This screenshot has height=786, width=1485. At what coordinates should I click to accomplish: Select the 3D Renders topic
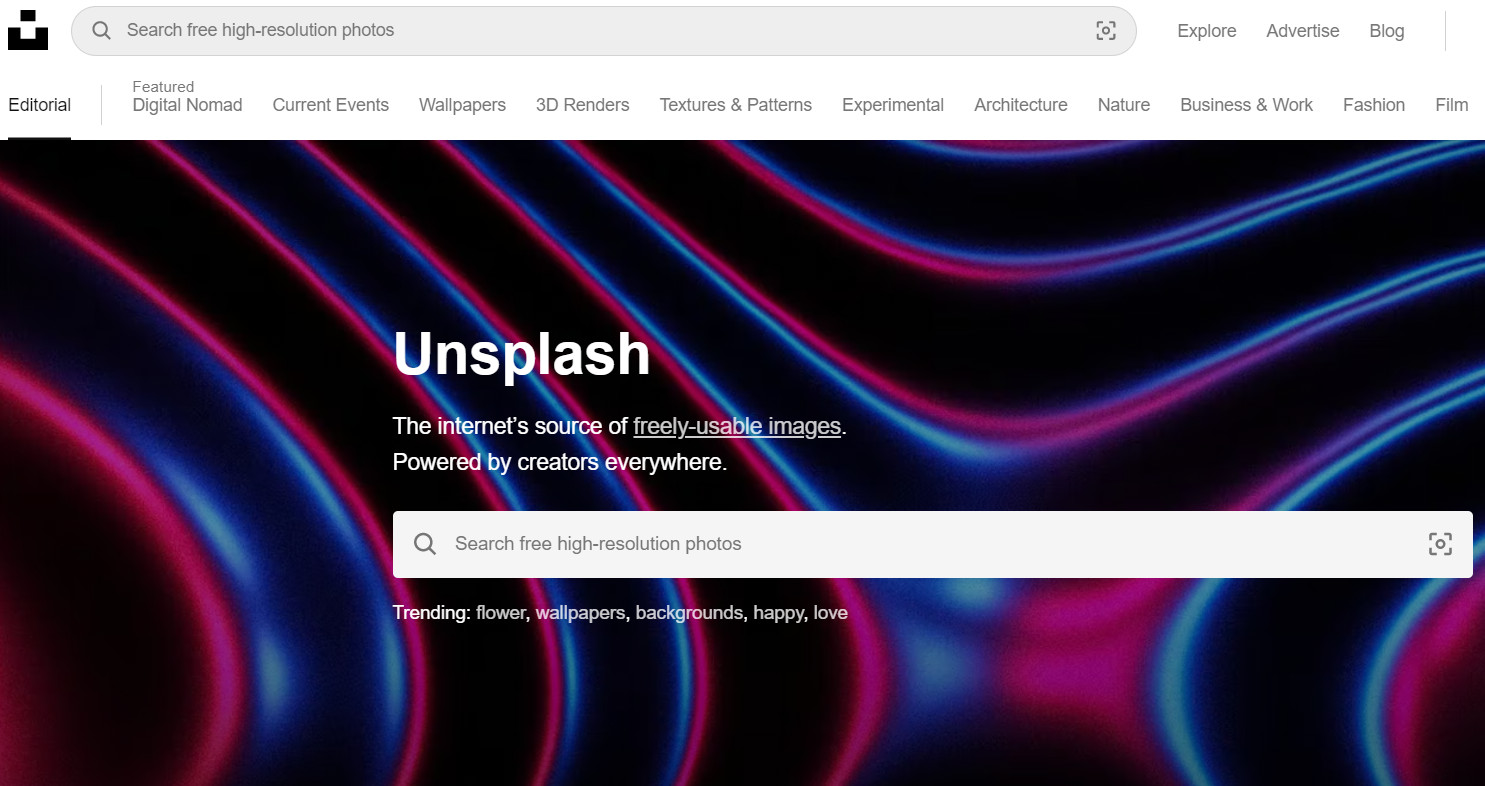(582, 105)
